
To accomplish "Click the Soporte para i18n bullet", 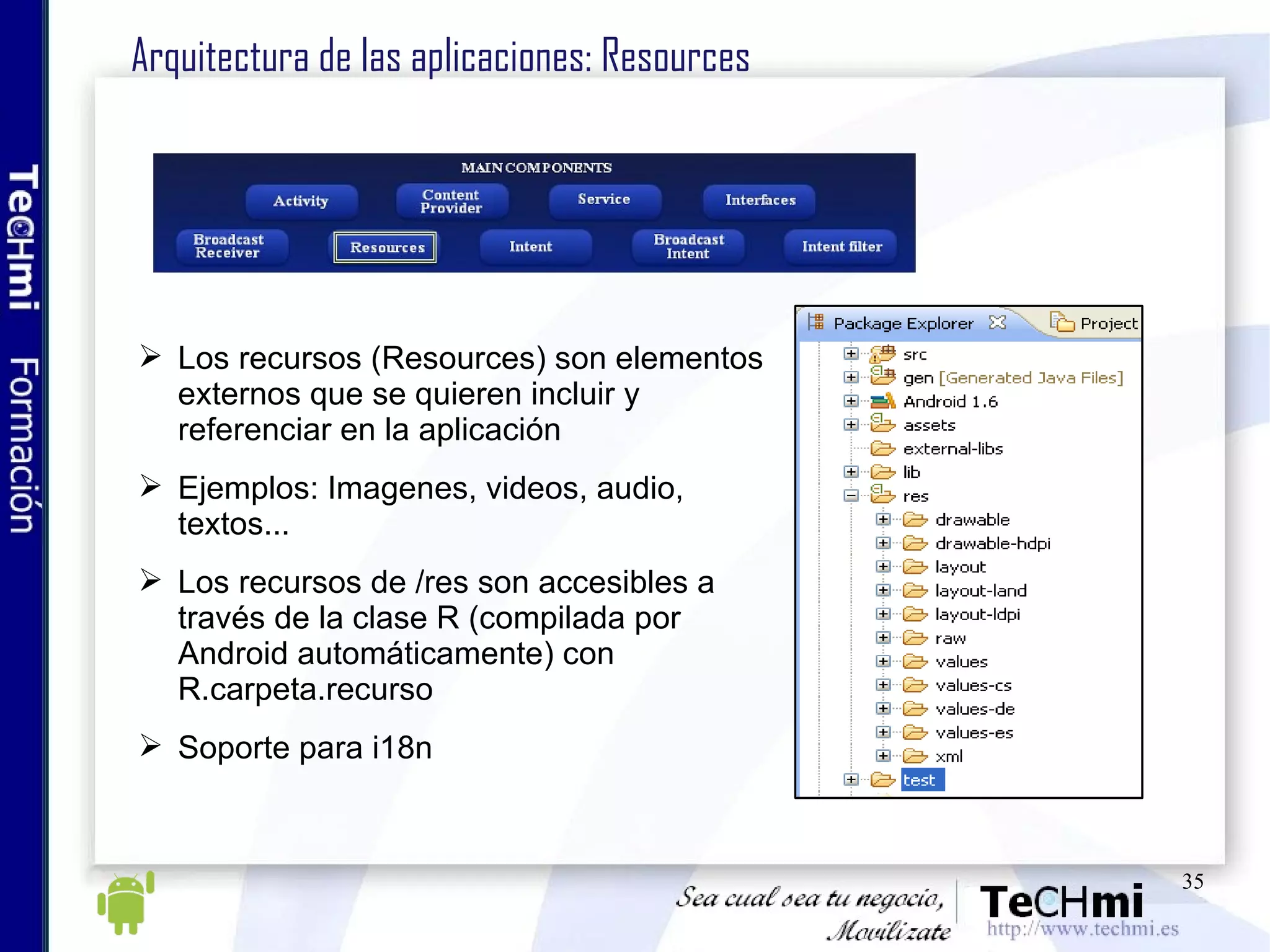I will click(x=304, y=747).
